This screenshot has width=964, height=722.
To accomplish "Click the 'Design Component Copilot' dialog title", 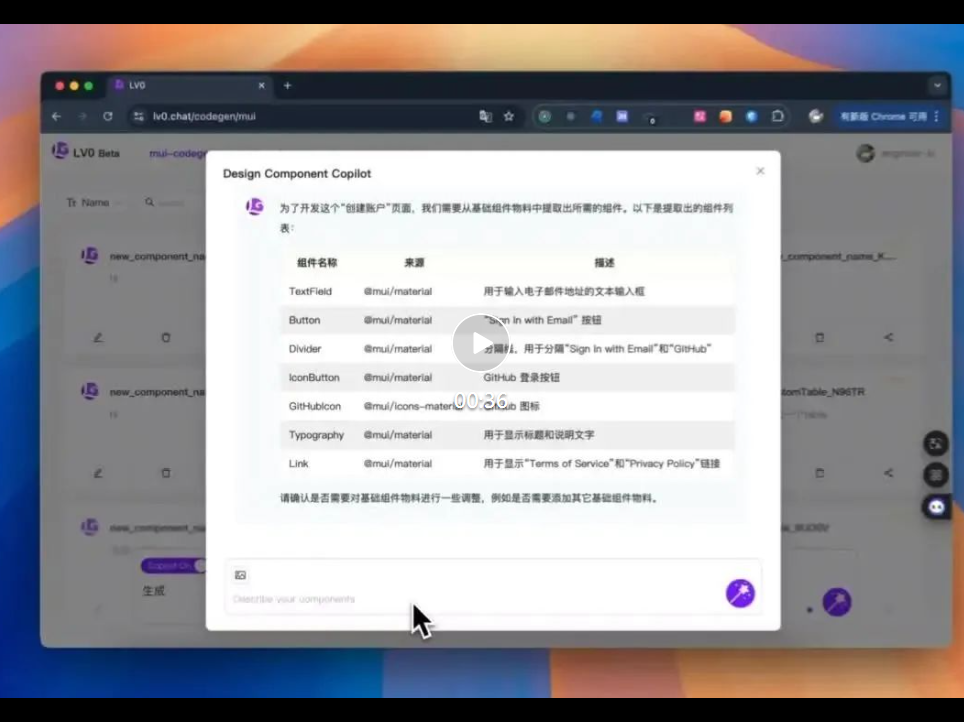I will coord(297,173).
